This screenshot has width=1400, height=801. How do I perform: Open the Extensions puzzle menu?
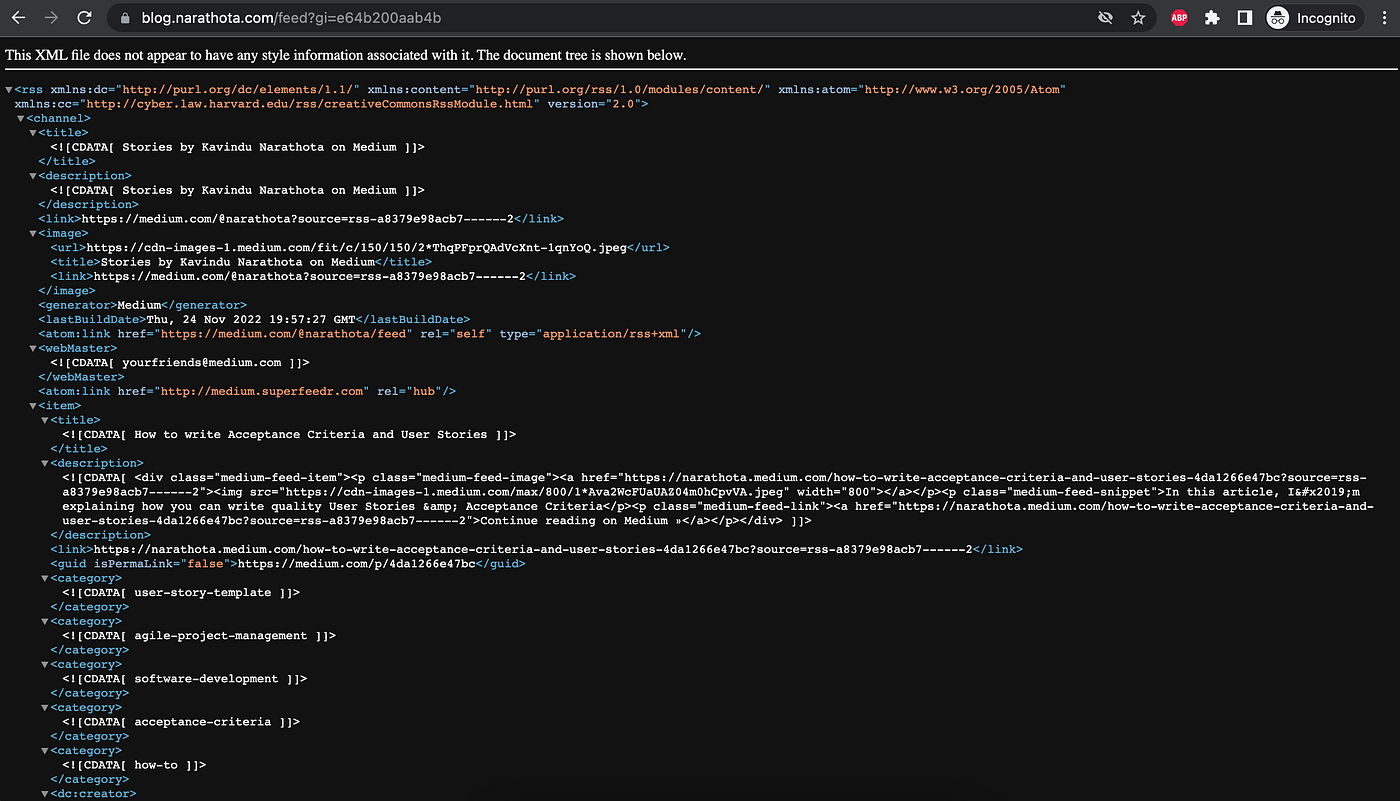(1212, 18)
